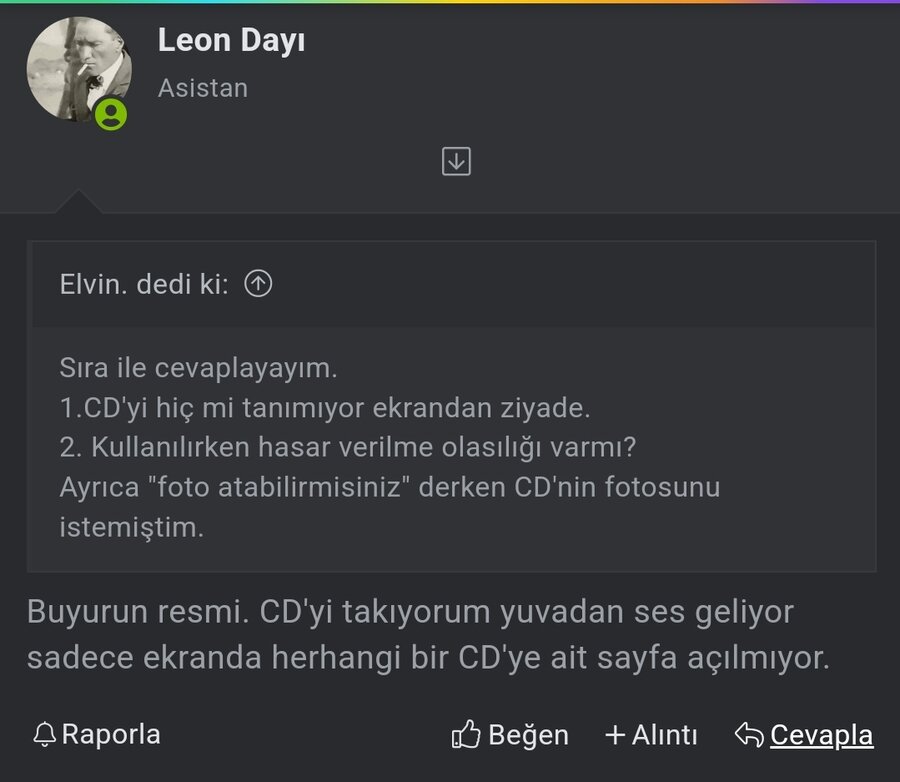Click the plus icon beside Alıntı
The width and height of the screenshot is (900, 782).
615,736
